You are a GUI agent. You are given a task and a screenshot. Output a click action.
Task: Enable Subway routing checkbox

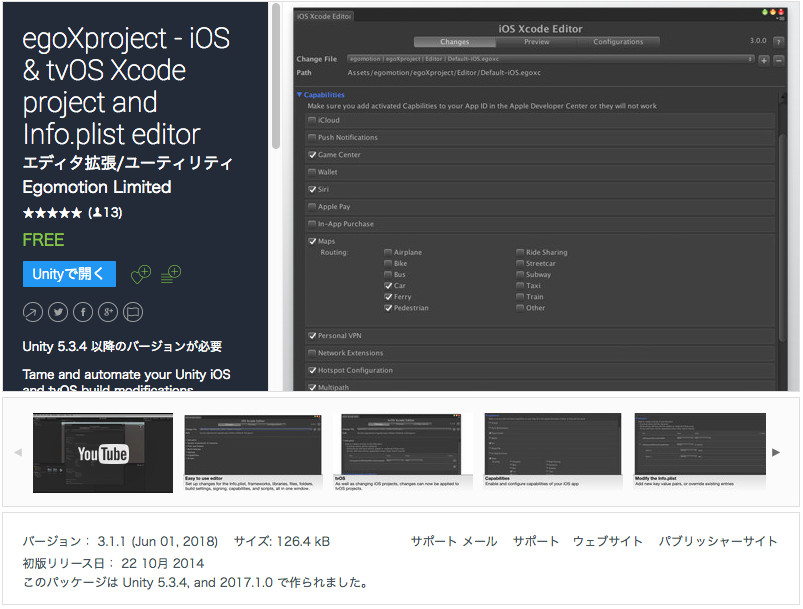[x=520, y=275]
